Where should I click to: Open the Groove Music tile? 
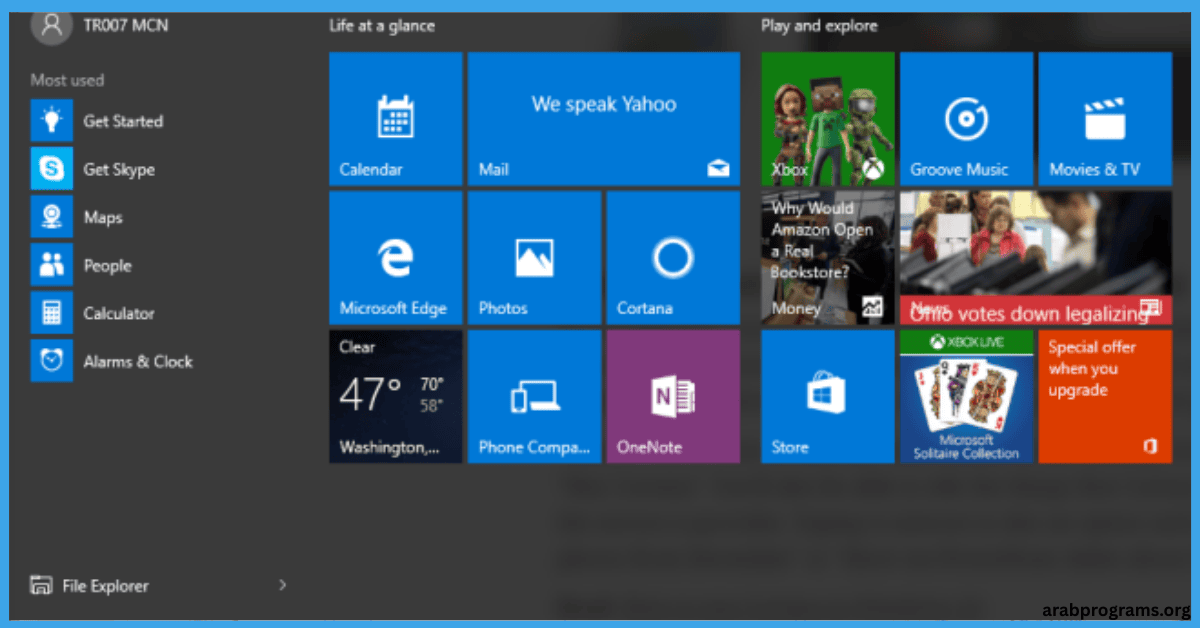(966, 119)
